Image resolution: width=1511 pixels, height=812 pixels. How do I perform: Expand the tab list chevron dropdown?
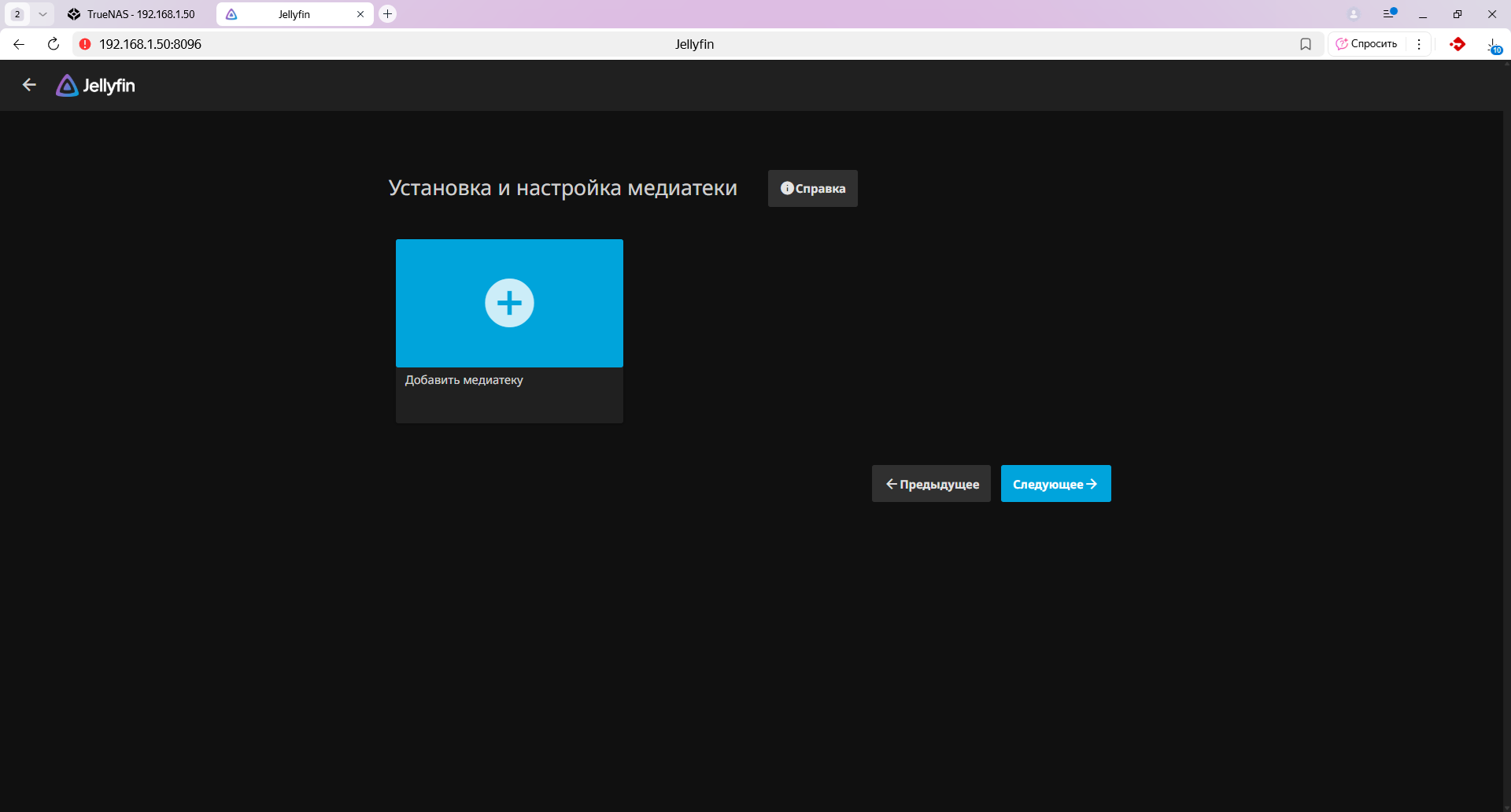pyautogui.click(x=42, y=14)
